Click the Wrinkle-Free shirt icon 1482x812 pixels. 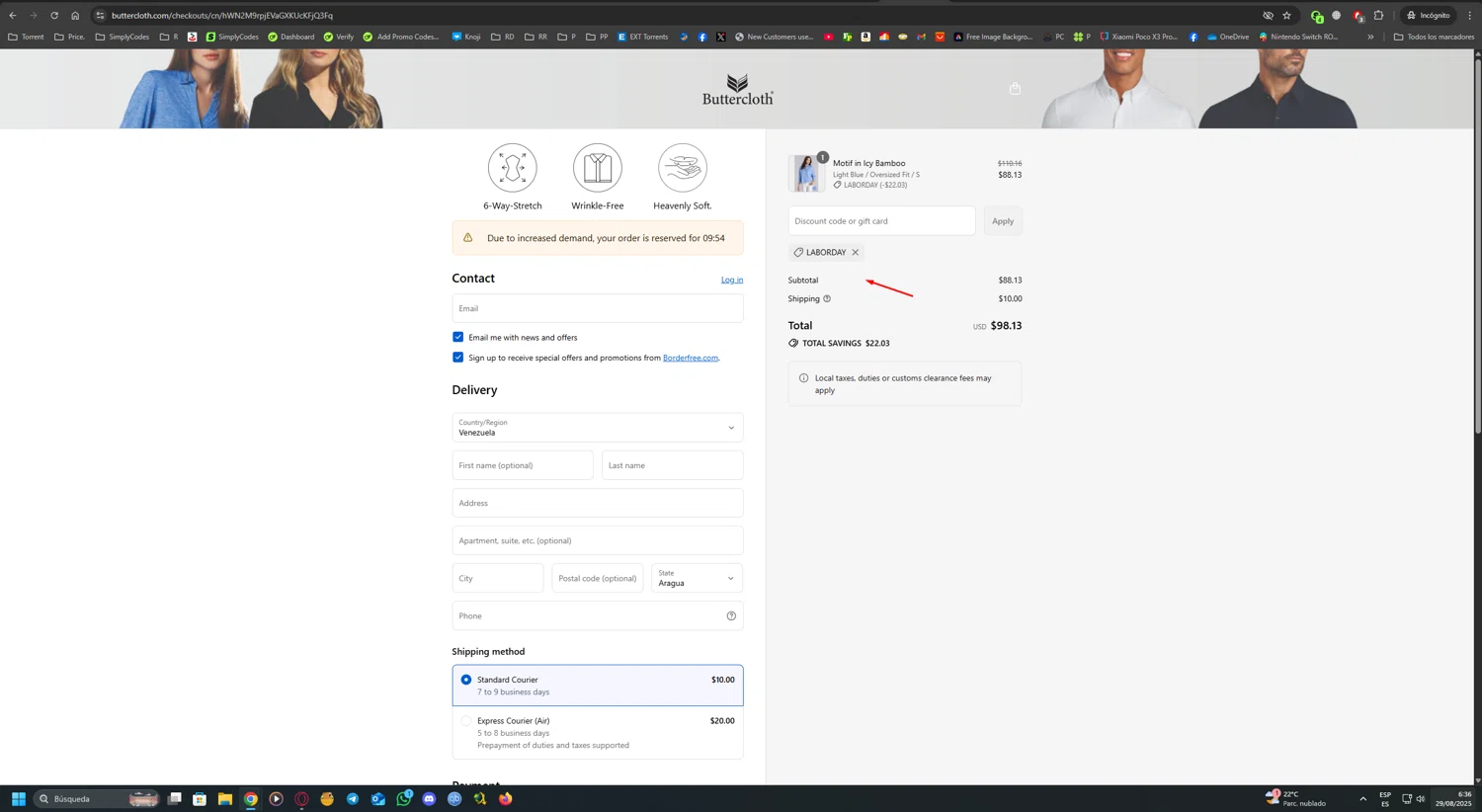598,168
